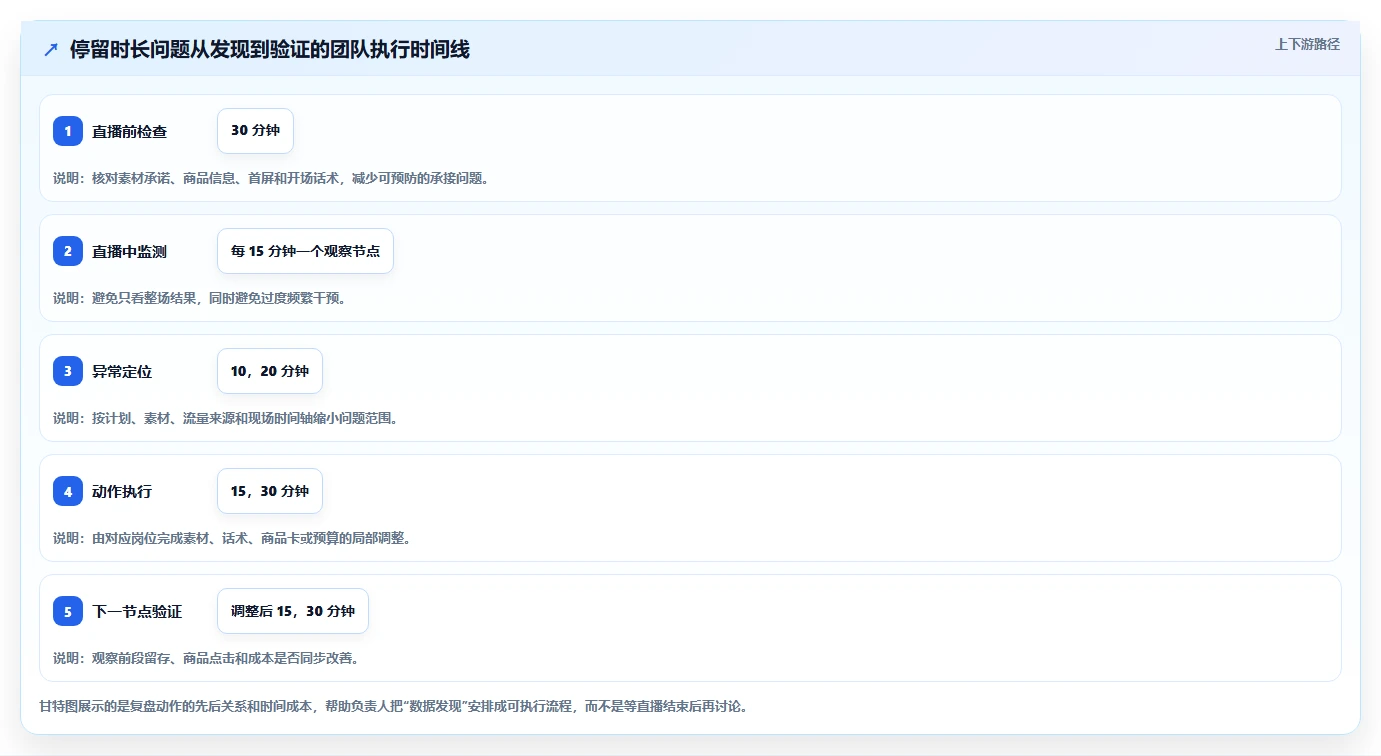Image resolution: width=1381 pixels, height=756 pixels.
Task: Click the 动作执行 step title
Action: click(122, 492)
